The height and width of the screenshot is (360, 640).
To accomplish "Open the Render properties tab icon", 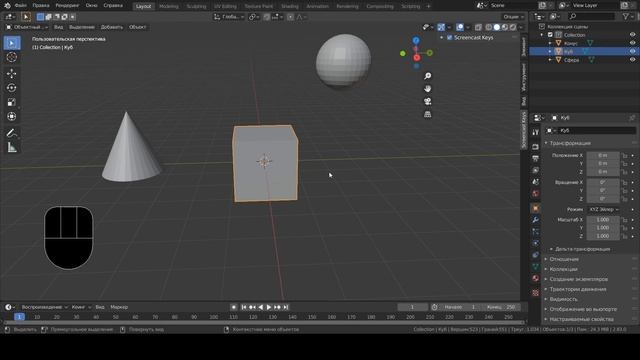I will 536,147.
